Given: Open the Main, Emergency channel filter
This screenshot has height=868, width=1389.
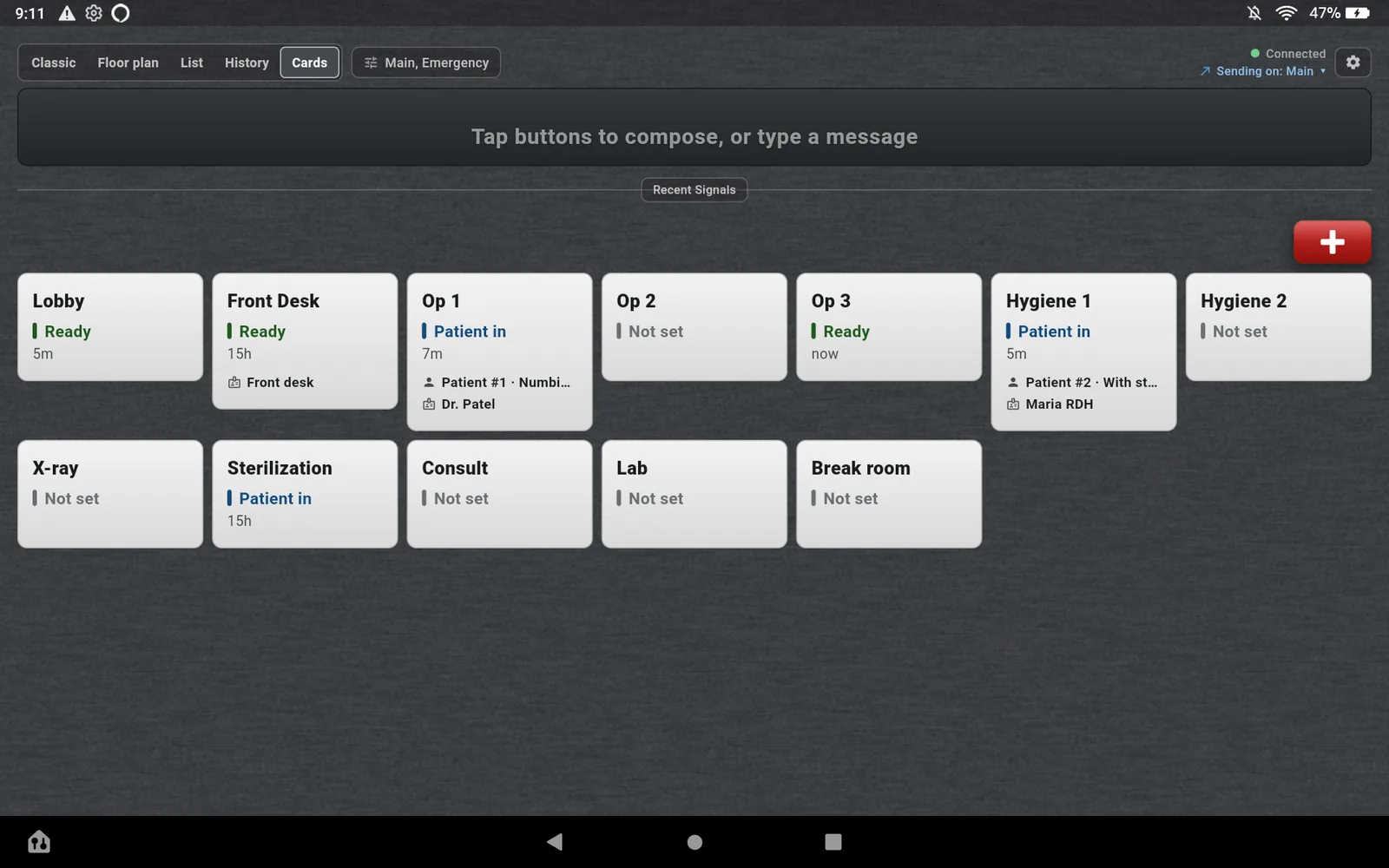Looking at the screenshot, I should (x=426, y=62).
